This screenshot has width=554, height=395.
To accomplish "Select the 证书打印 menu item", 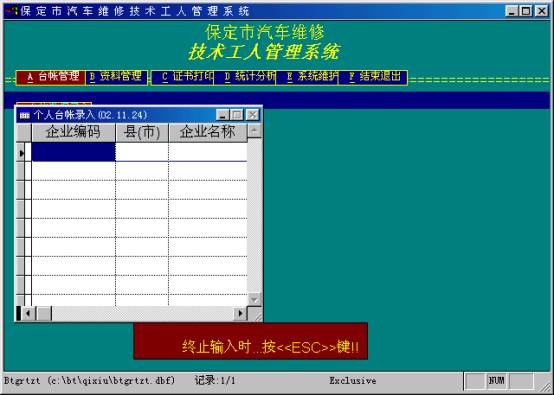I will pos(183,77).
